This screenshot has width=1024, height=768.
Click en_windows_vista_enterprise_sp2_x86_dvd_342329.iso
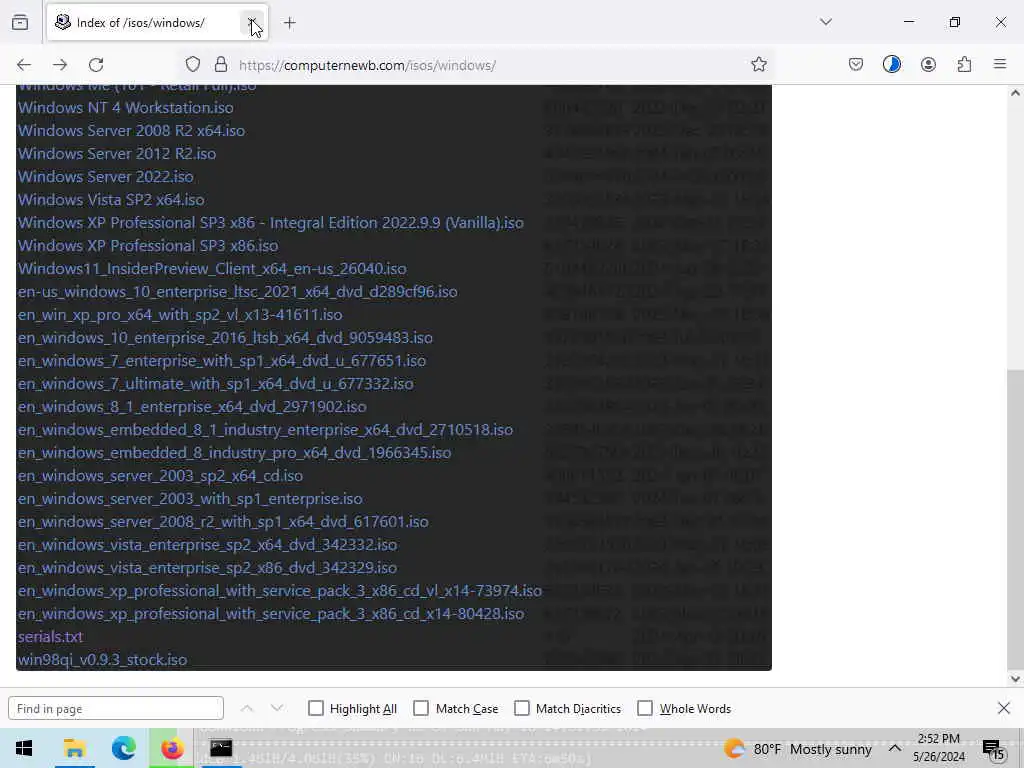[208, 568]
